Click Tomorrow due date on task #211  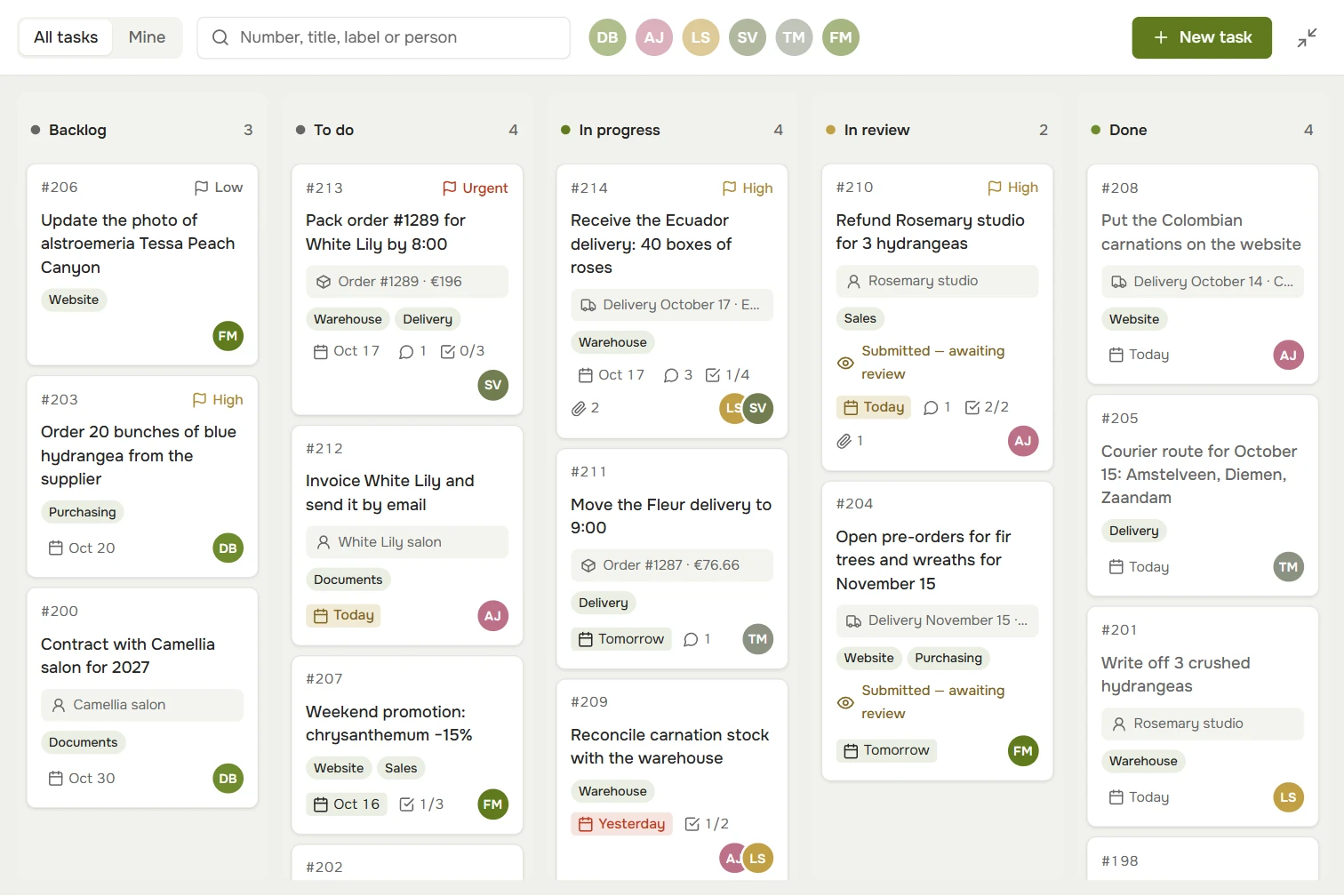coord(621,639)
